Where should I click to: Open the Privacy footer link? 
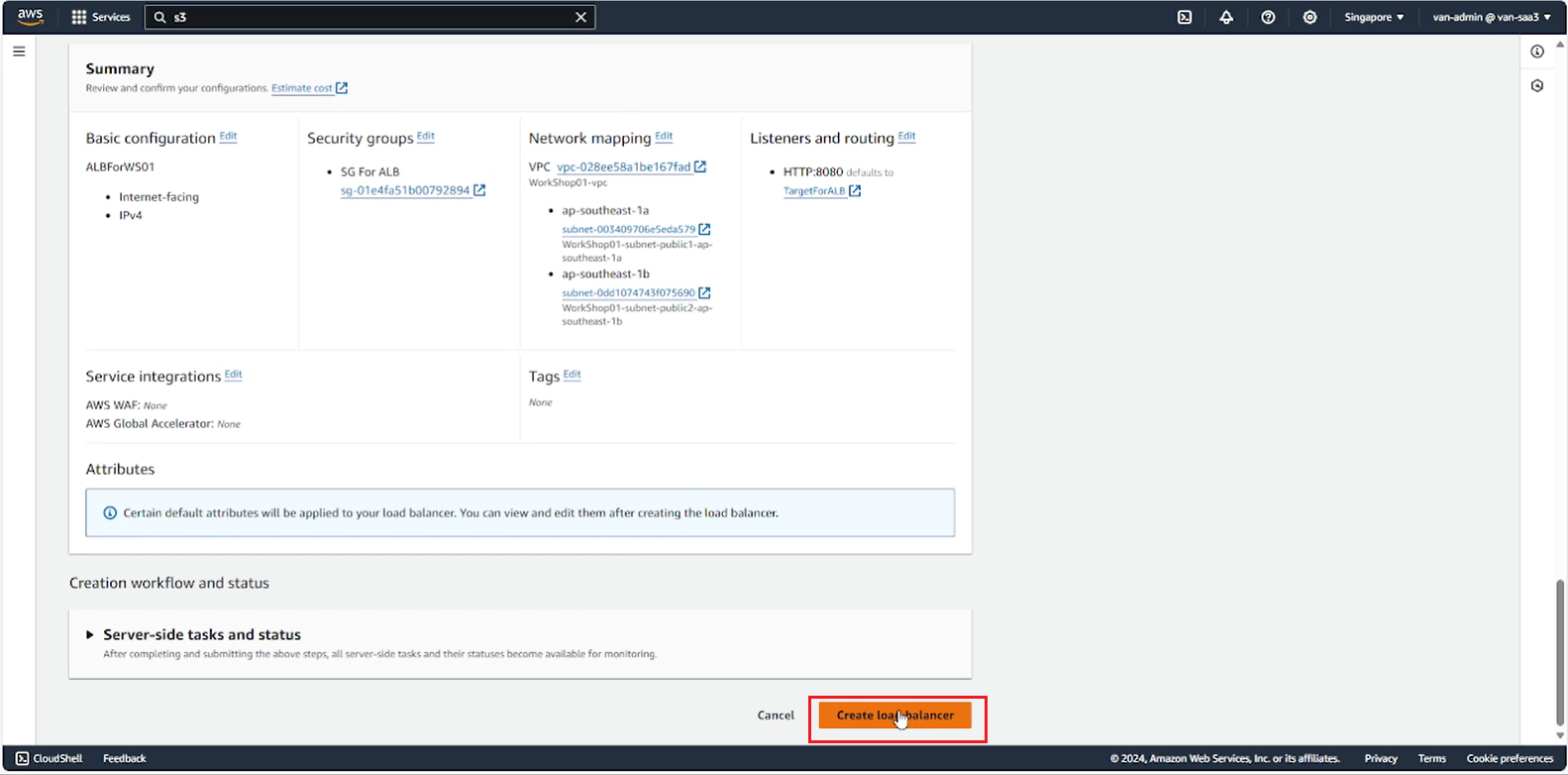click(x=1381, y=759)
